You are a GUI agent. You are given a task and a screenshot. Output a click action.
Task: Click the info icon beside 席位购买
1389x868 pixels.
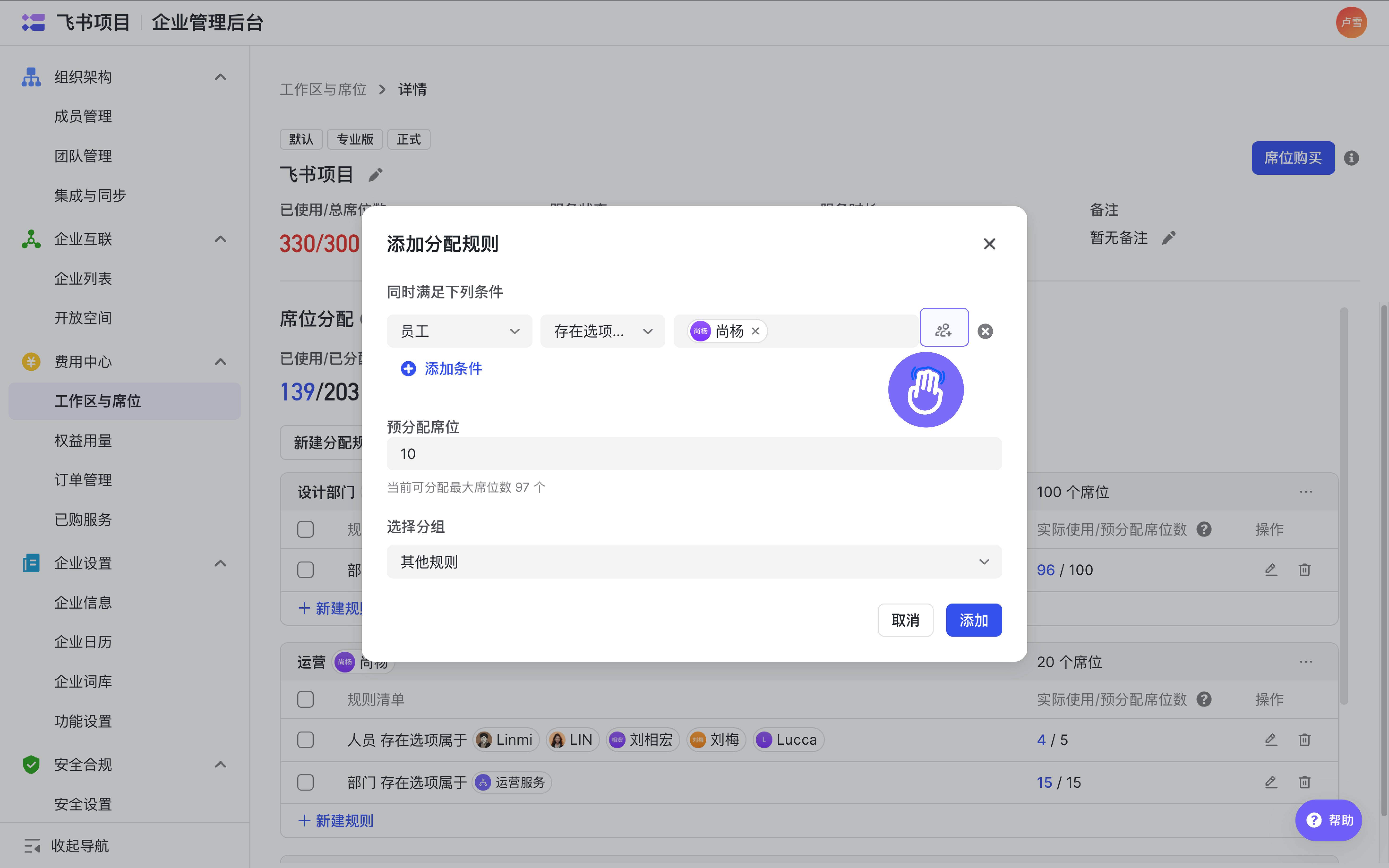[x=1351, y=158]
